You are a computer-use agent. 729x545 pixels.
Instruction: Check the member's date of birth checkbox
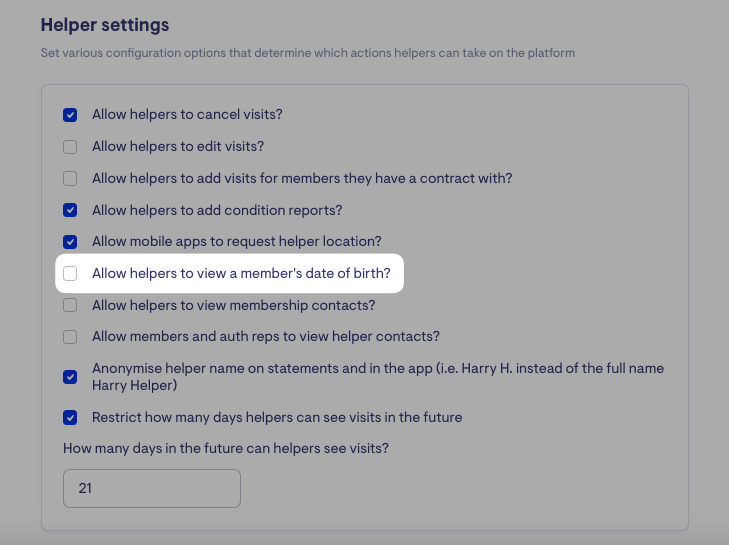[70, 273]
